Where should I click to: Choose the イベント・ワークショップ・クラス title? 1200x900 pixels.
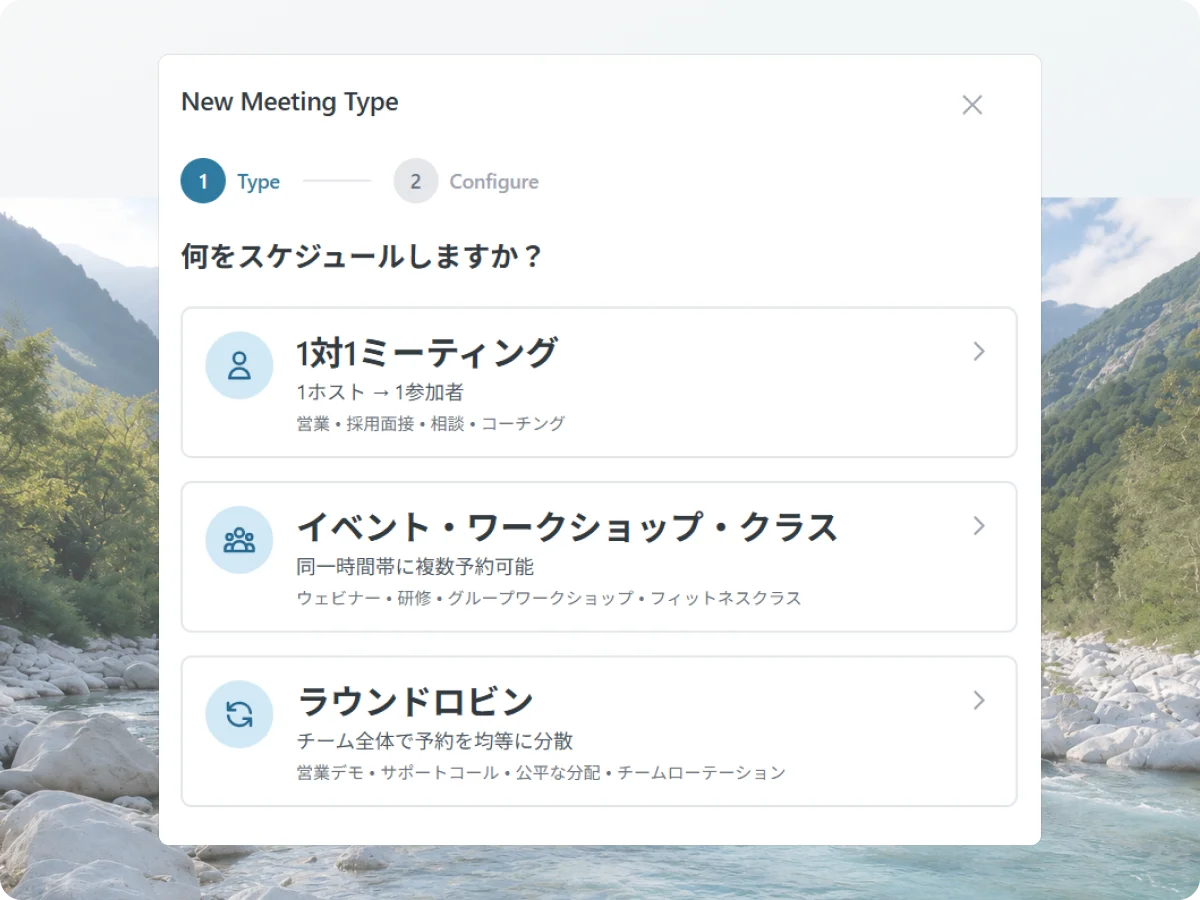click(x=567, y=527)
